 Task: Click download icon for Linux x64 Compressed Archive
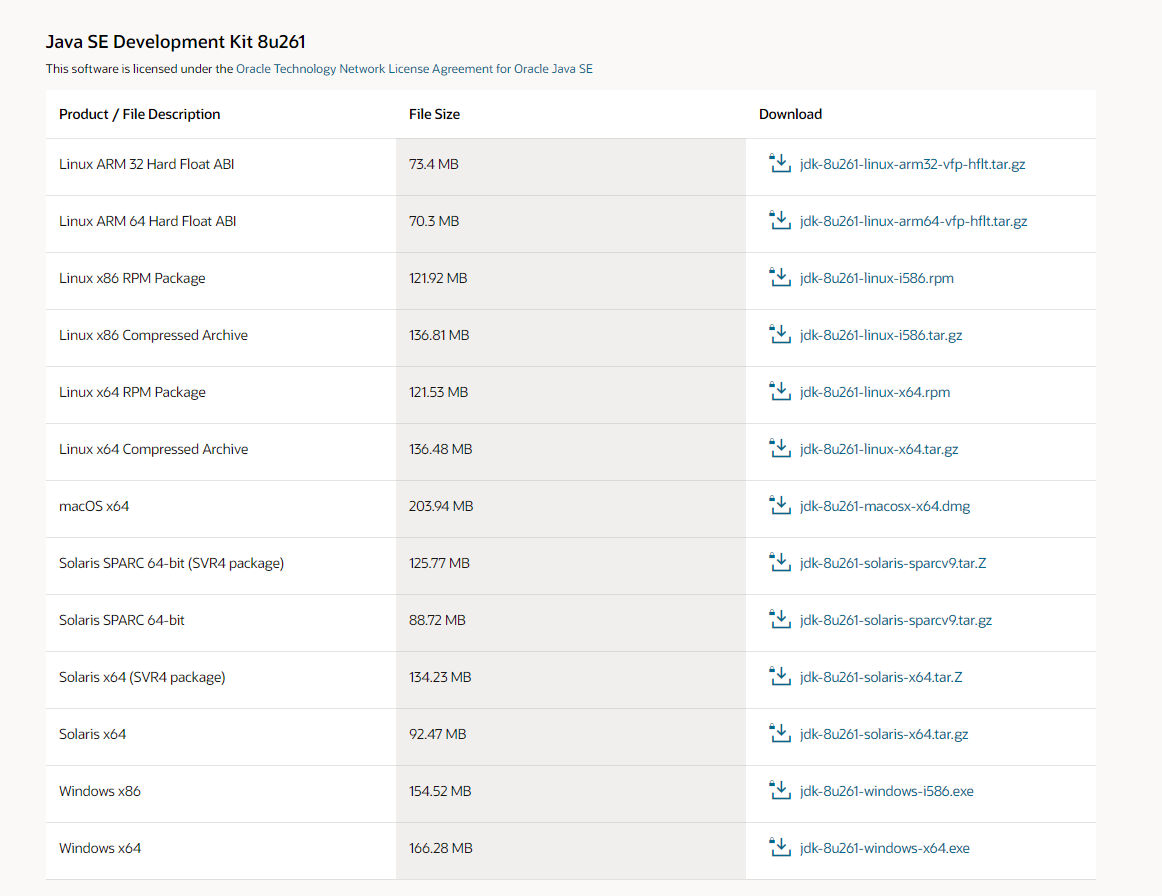780,448
